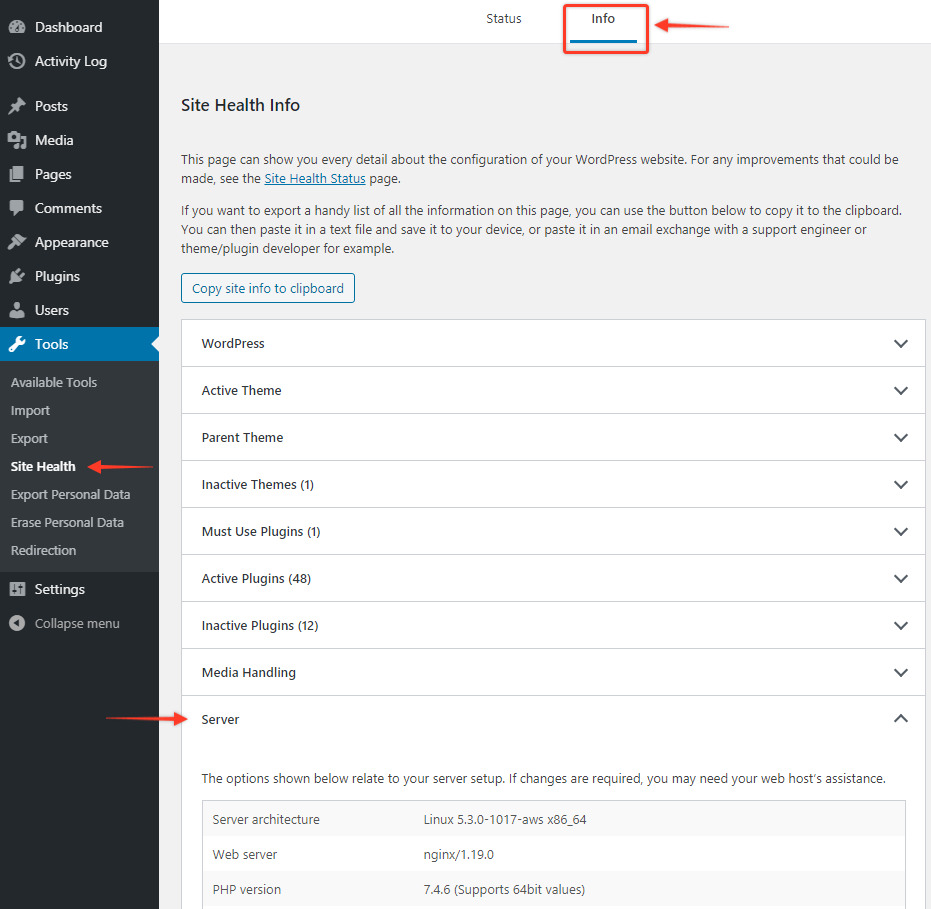Click the Settings sliders icon
The image size is (931, 909).
tap(17, 589)
